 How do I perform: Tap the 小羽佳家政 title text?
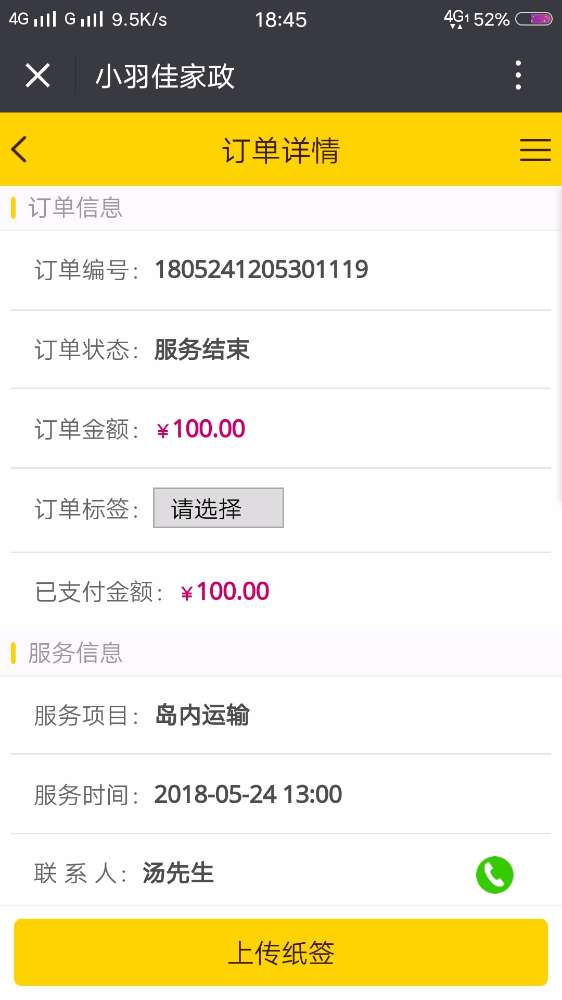pos(165,77)
